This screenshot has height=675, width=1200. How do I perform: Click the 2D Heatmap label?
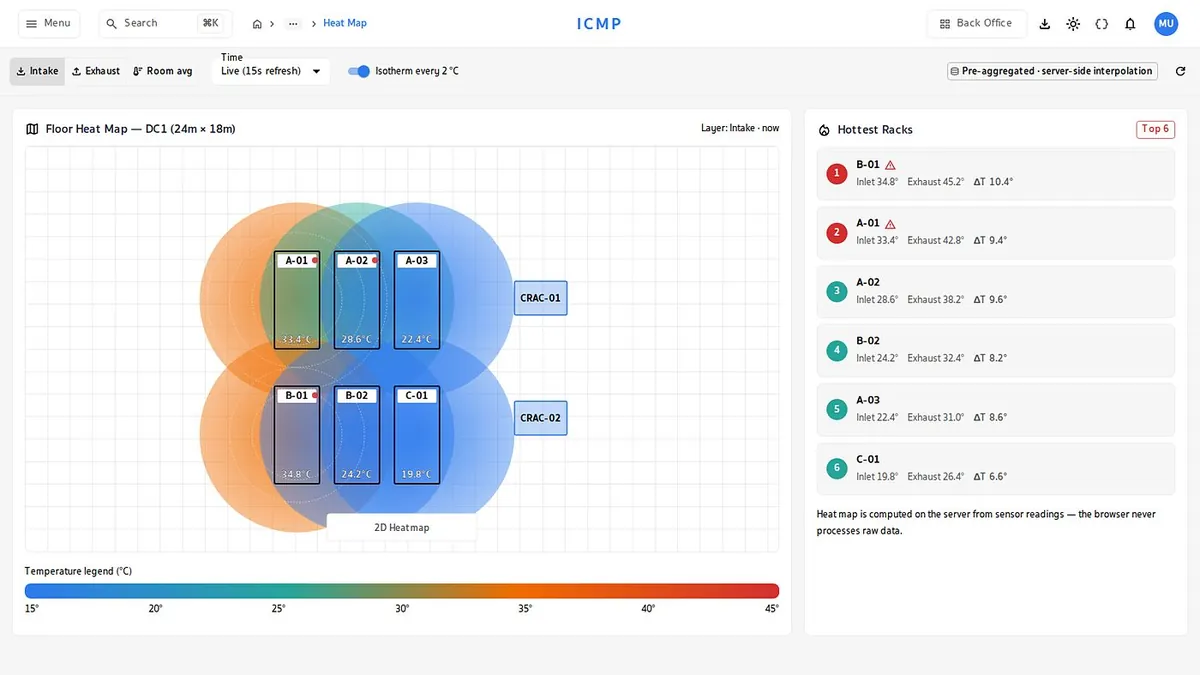[x=401, y=527]
